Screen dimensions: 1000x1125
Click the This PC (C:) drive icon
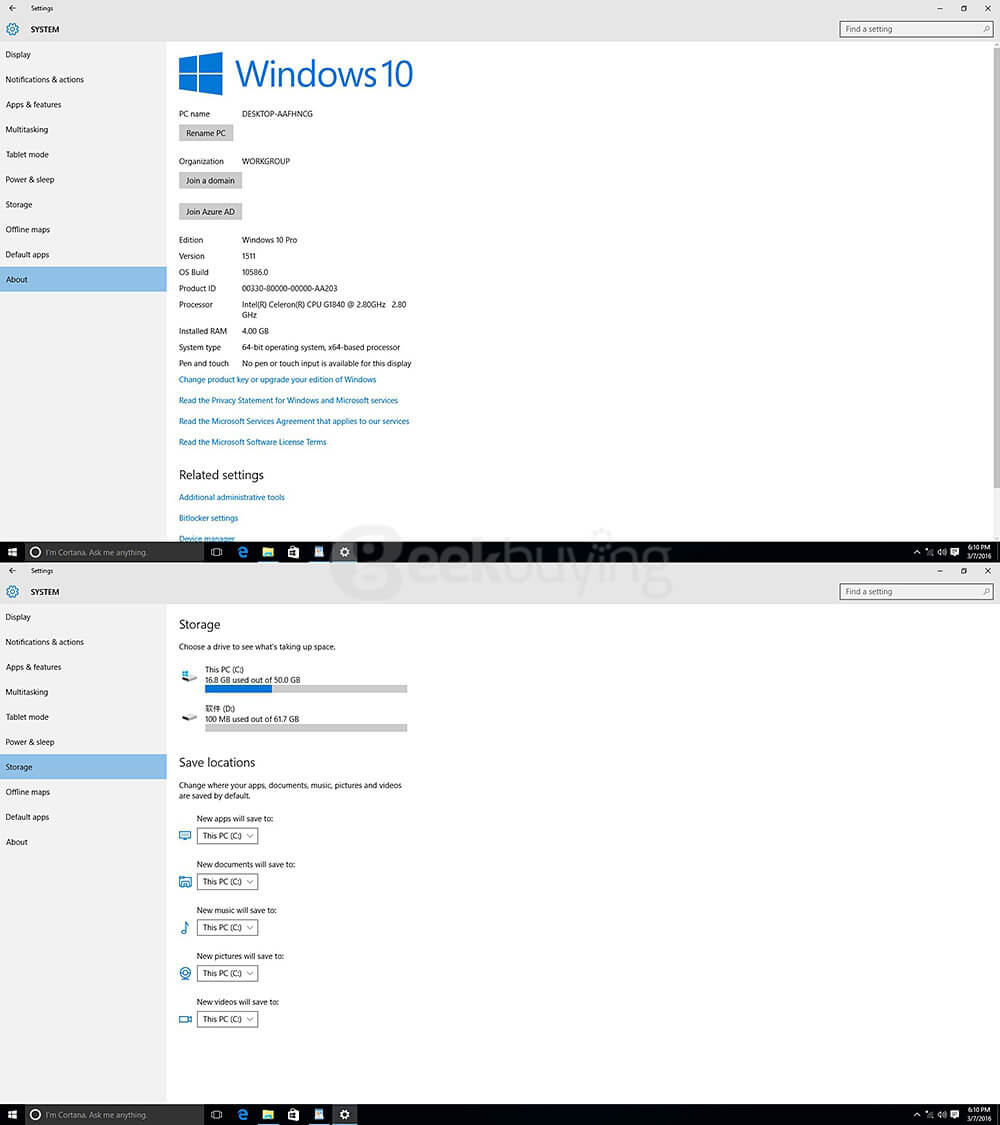click(189, 675)
